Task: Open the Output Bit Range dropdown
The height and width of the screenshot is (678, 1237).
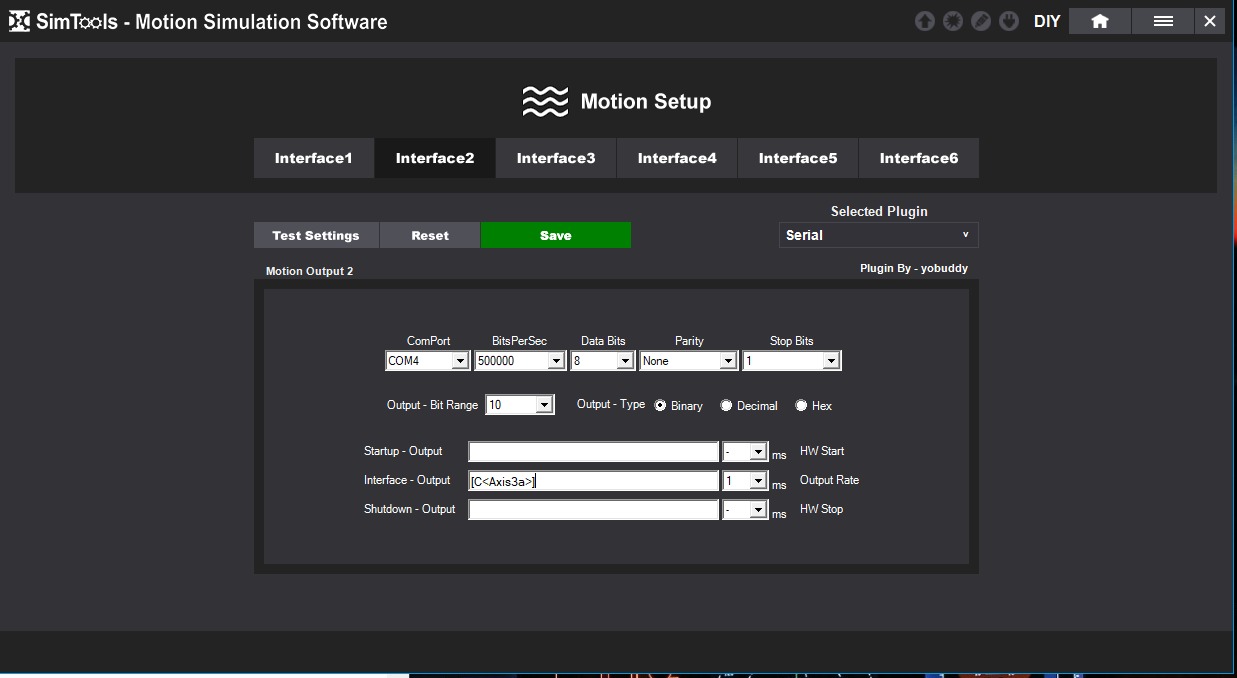Action: [x=520, y=405]
